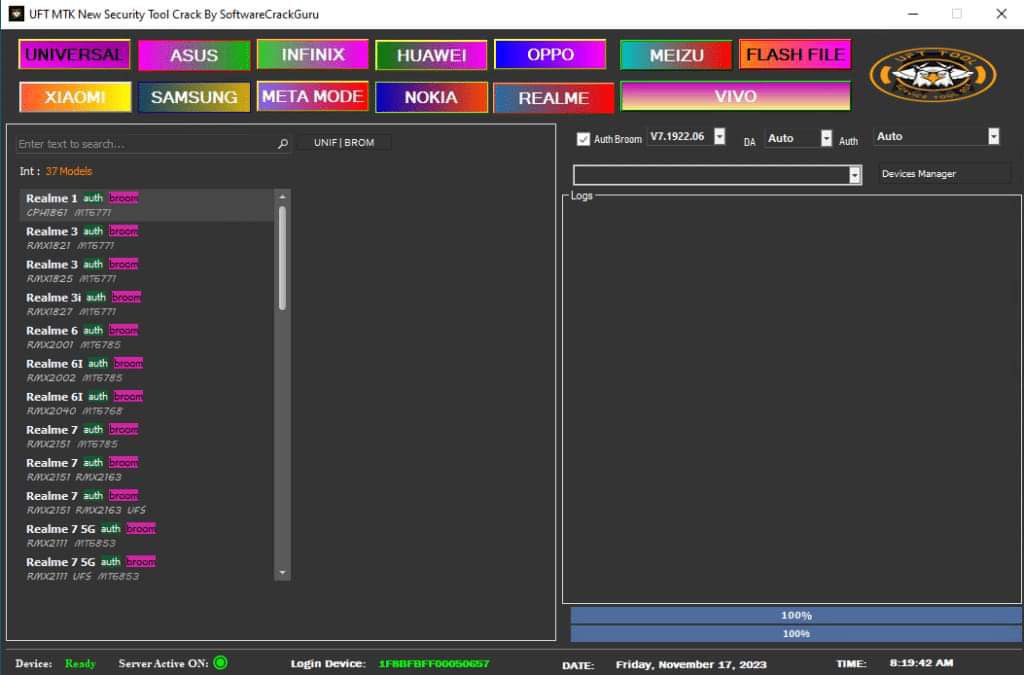Select Realme 3i RMX1827 model

[x=148, y=304]
